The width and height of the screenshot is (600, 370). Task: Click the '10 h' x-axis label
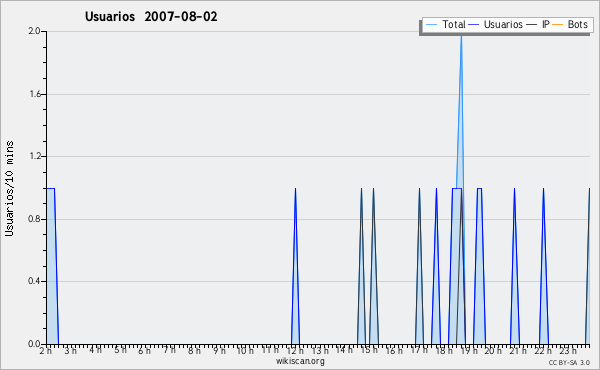[x=245, y=350]
